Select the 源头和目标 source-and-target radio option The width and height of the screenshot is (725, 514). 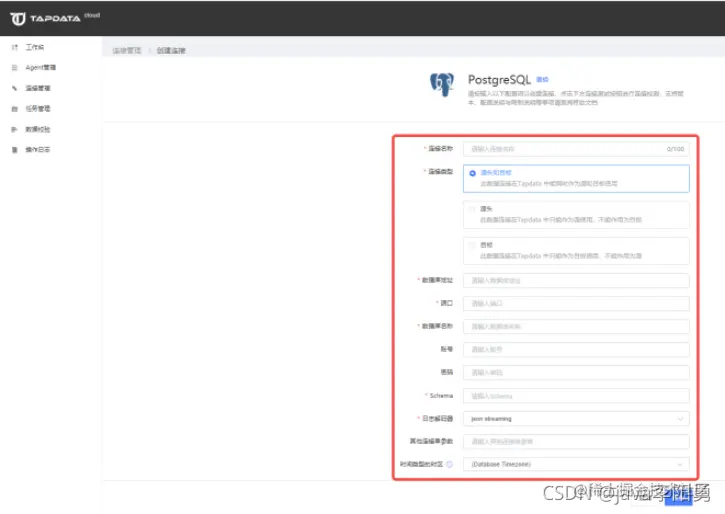pos(576,178)
